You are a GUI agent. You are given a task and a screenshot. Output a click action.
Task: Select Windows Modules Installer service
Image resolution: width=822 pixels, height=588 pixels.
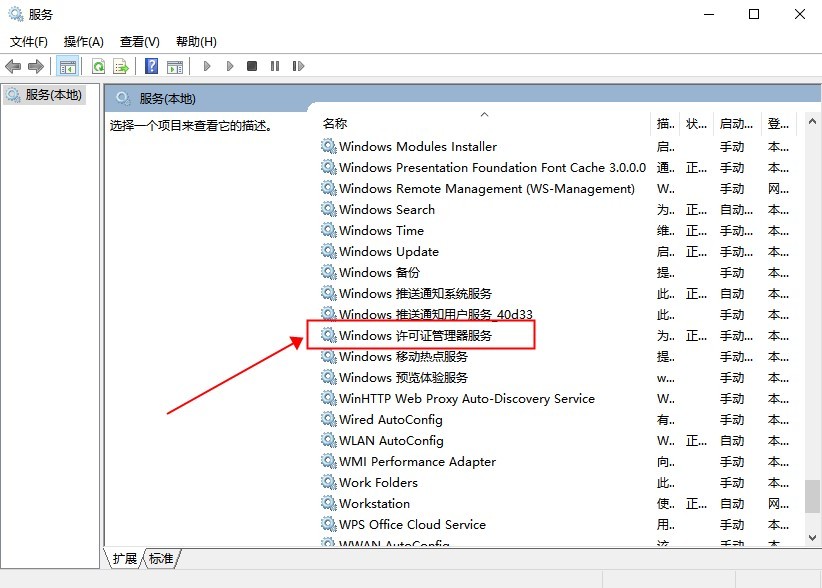pyautogui.click(x=418, y=147)
